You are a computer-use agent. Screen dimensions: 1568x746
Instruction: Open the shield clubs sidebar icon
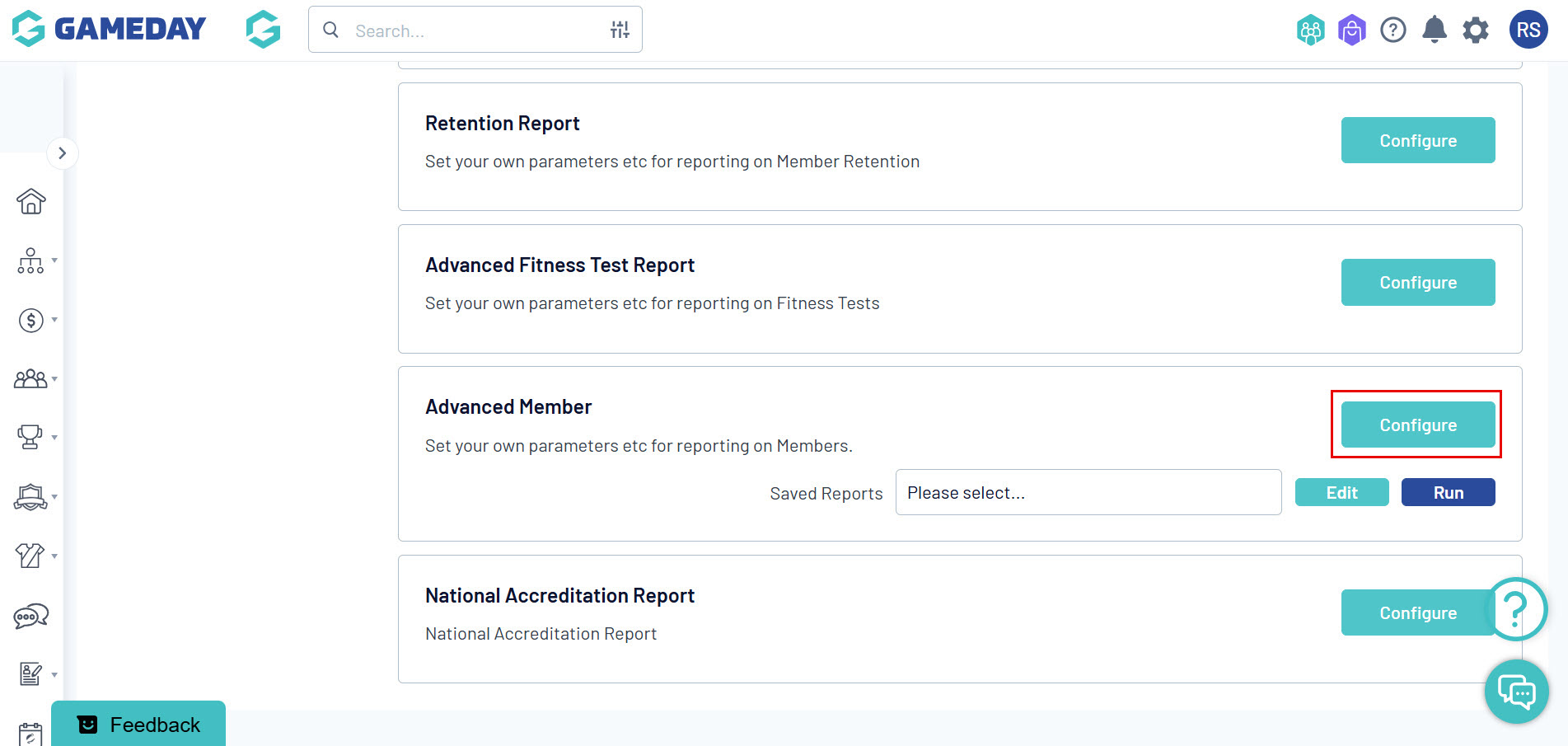coord(31,497)
